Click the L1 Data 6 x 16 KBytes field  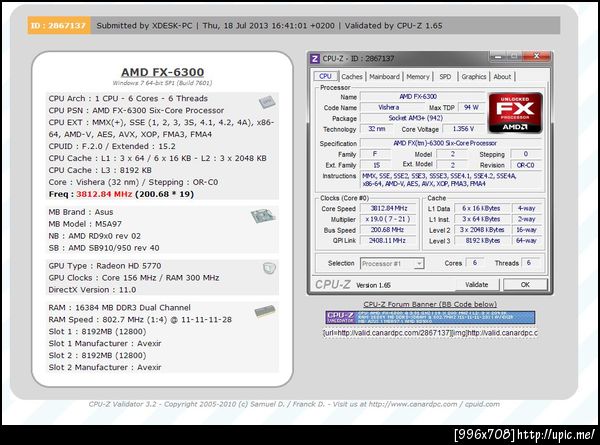click(x=481, y=208)
